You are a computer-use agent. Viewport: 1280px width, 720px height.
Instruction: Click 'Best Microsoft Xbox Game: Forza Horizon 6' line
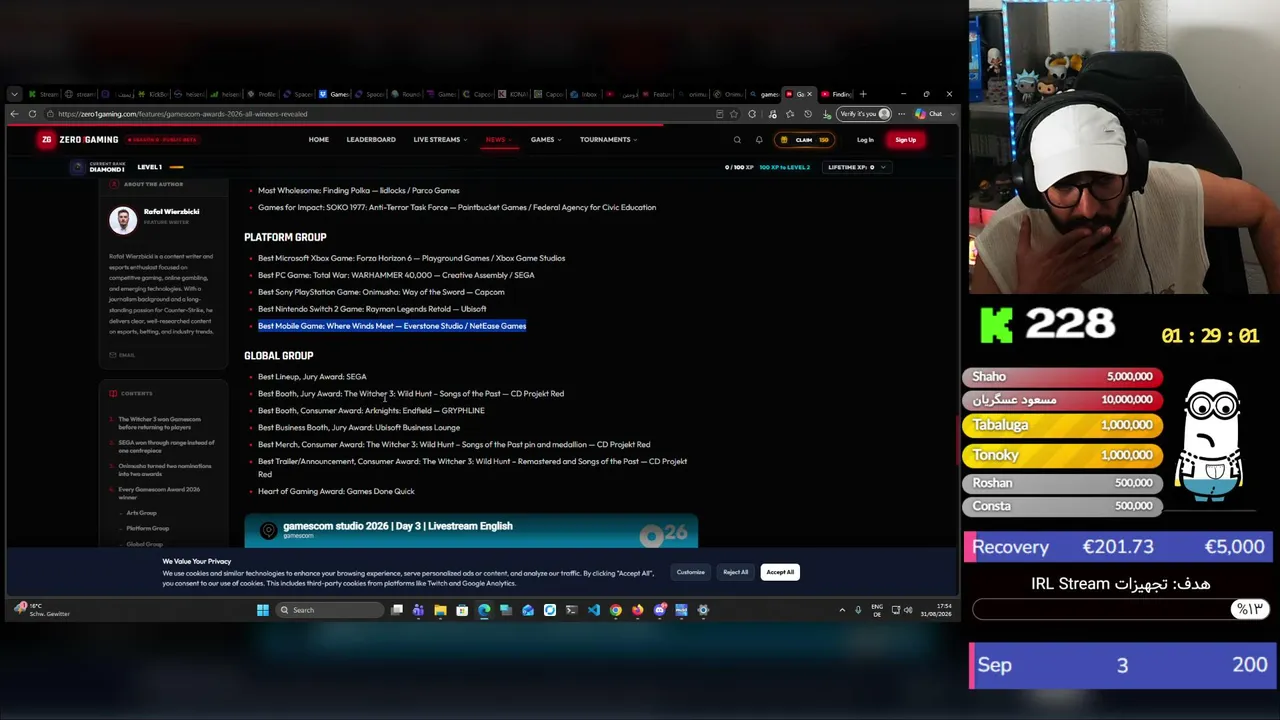point(411,258)
